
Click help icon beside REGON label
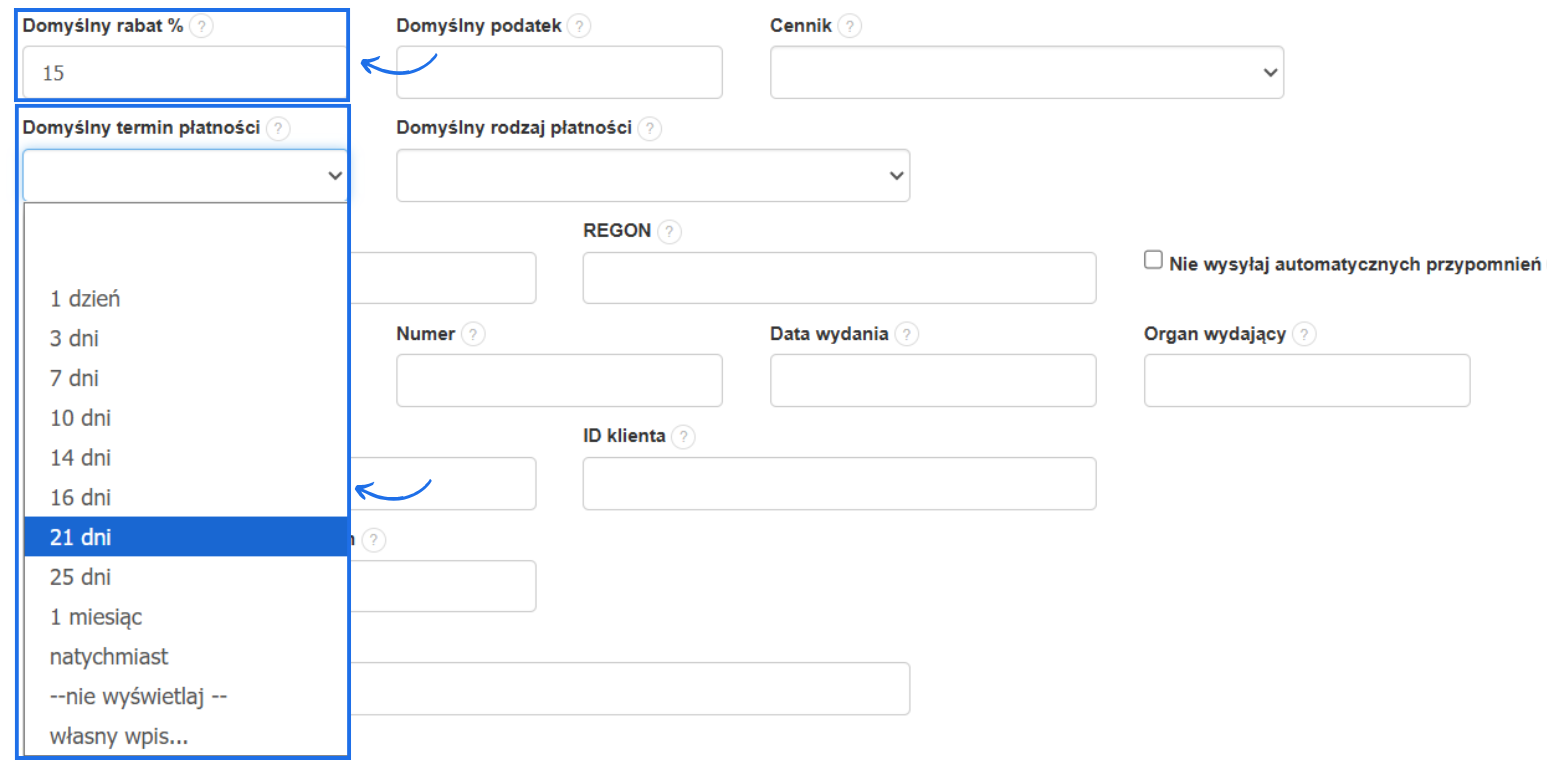point(670,232)
